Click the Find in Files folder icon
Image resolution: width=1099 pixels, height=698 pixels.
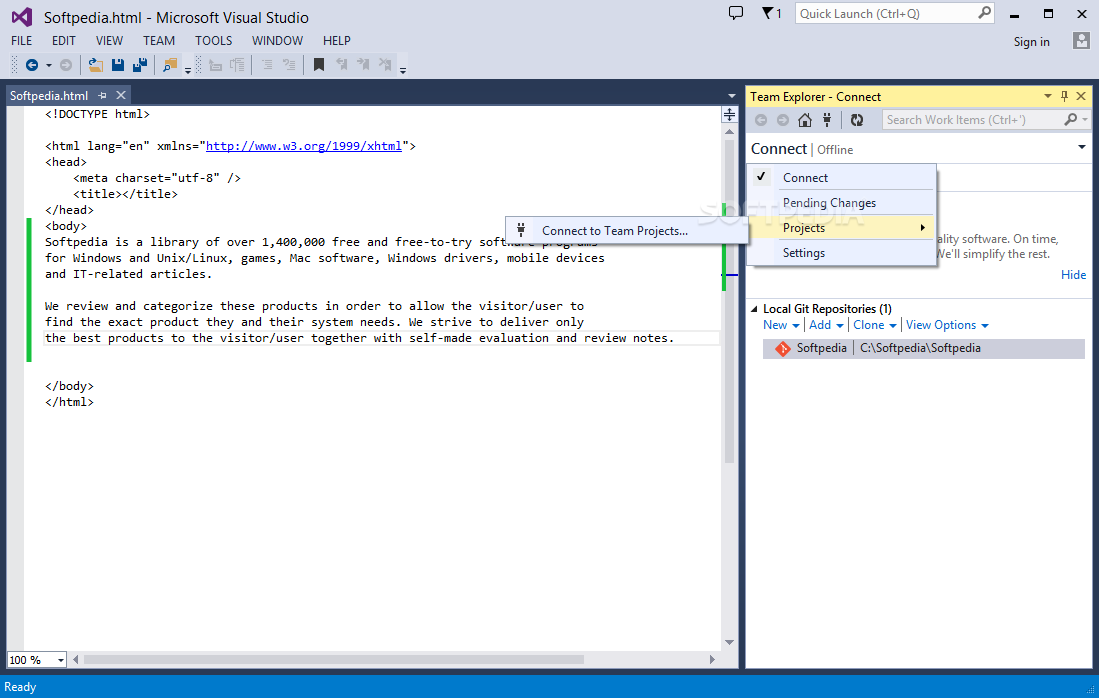click(170, 65)
